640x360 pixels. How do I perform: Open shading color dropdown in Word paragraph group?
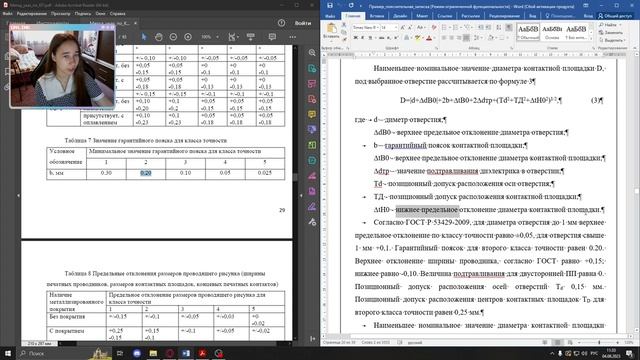(496, 38)
